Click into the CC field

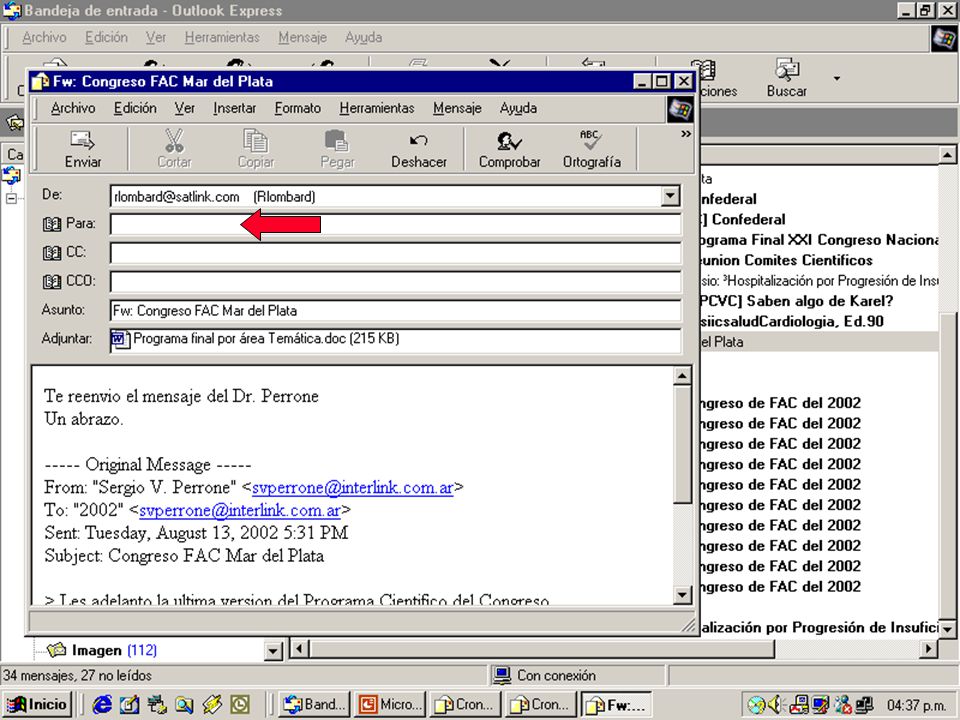click(396, 253)
